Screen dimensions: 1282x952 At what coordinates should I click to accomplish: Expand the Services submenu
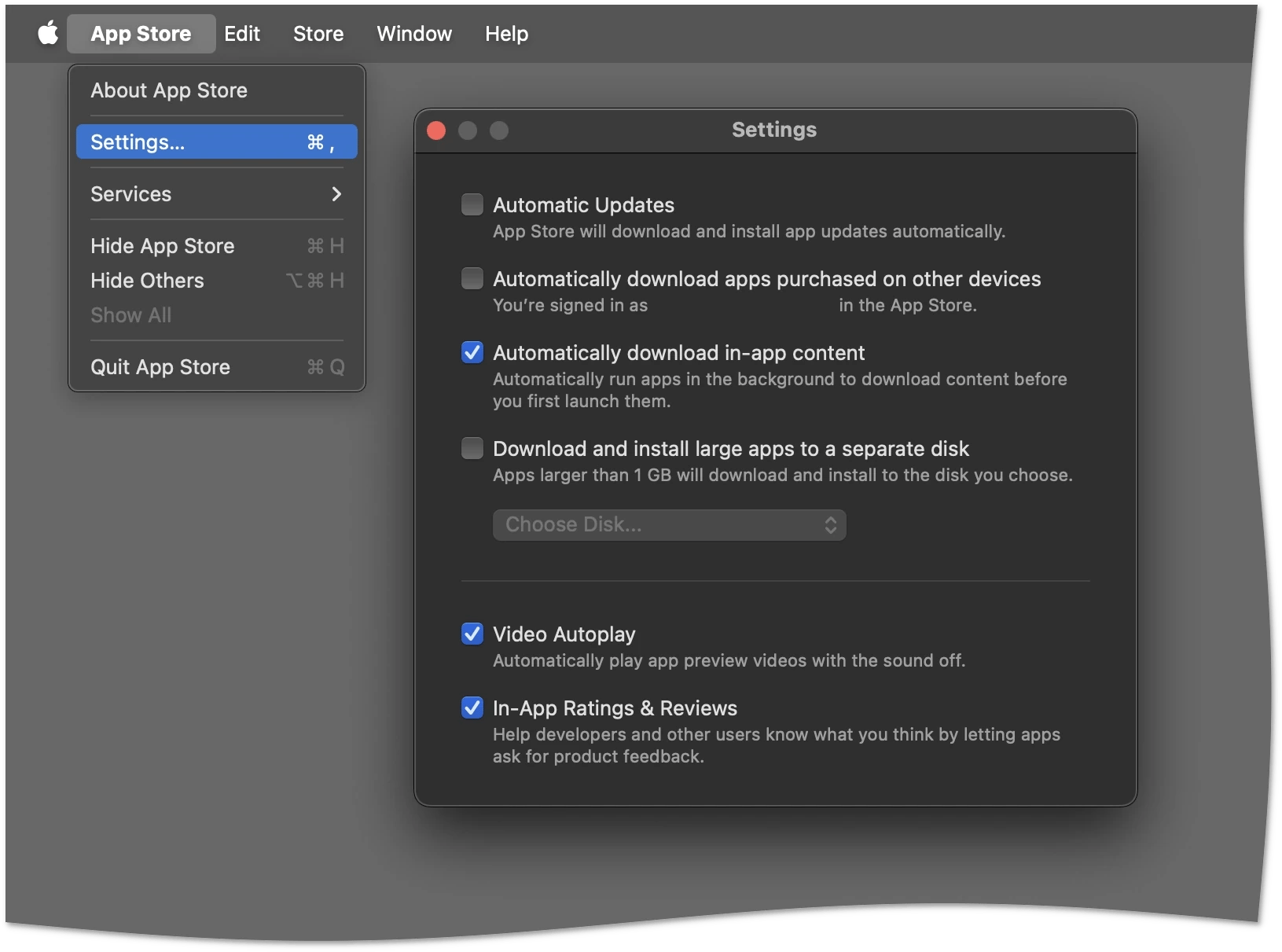[x=217, y=194]
